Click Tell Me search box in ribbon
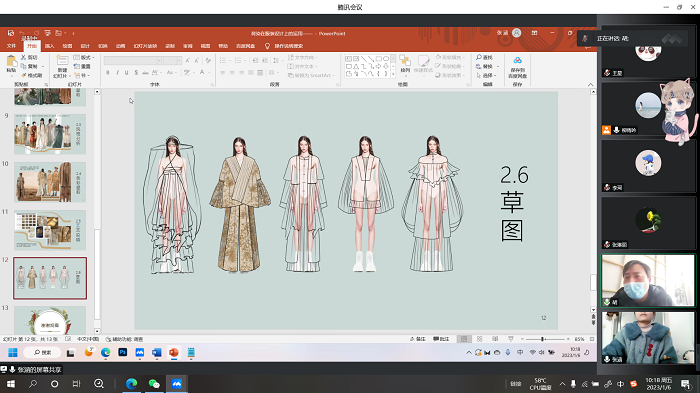The image size is (700, 393). [x=284, y=46]
